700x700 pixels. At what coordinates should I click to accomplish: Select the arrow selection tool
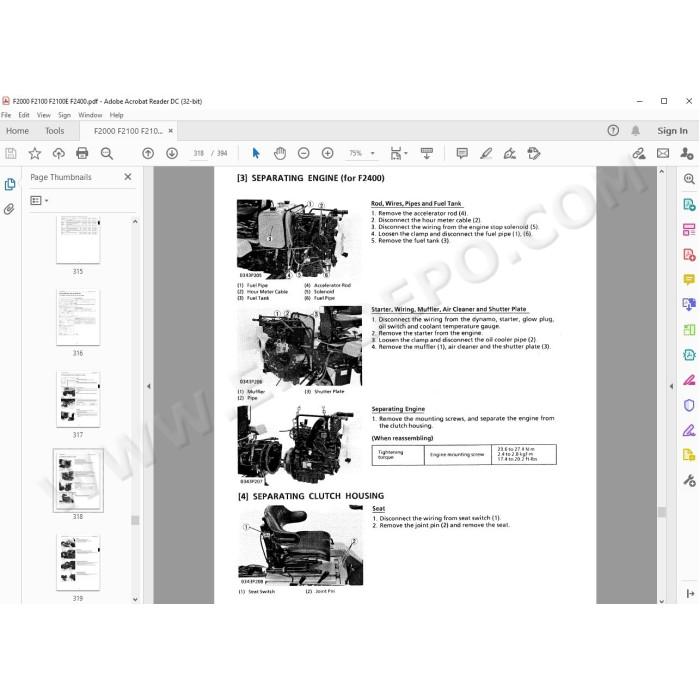256,154
